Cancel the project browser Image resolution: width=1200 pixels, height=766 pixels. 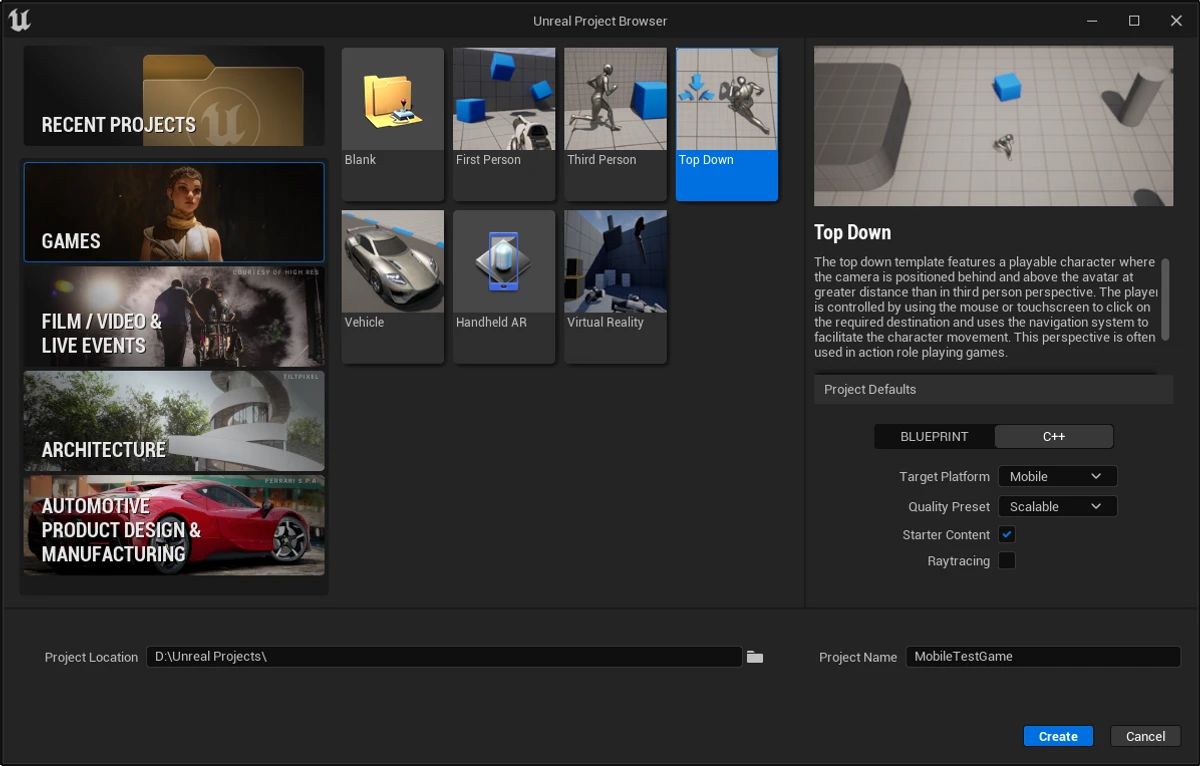coord(1145,737)
